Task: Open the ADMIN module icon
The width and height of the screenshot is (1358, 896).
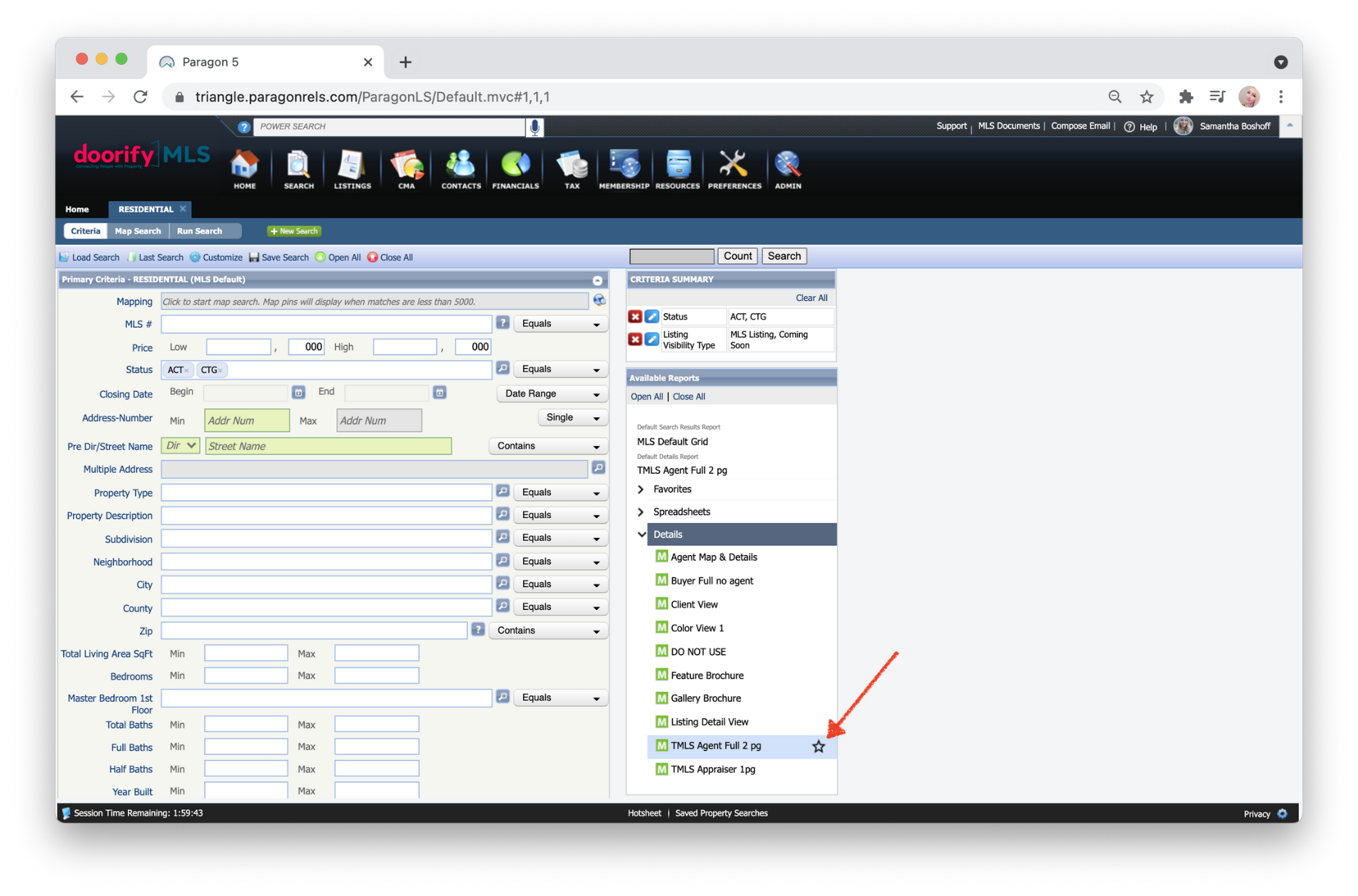Action: coord(788,169)
